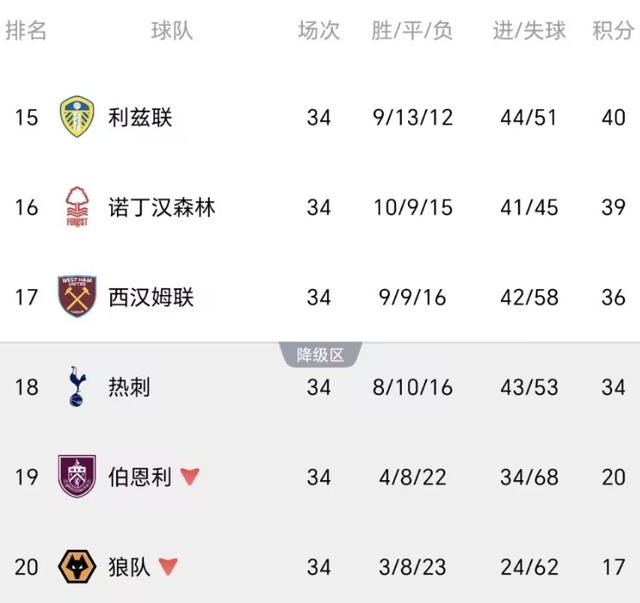Click the Wolves wolf-head crest
The width and height of the screenshot is (640, 603).
click(76, 567)
